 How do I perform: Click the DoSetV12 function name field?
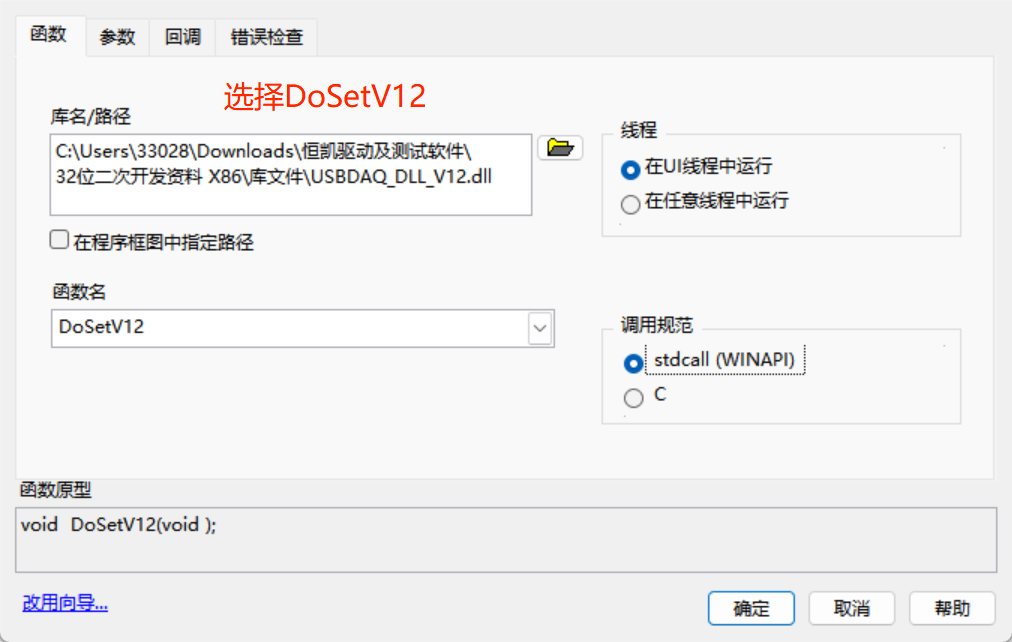click(290, 328)
